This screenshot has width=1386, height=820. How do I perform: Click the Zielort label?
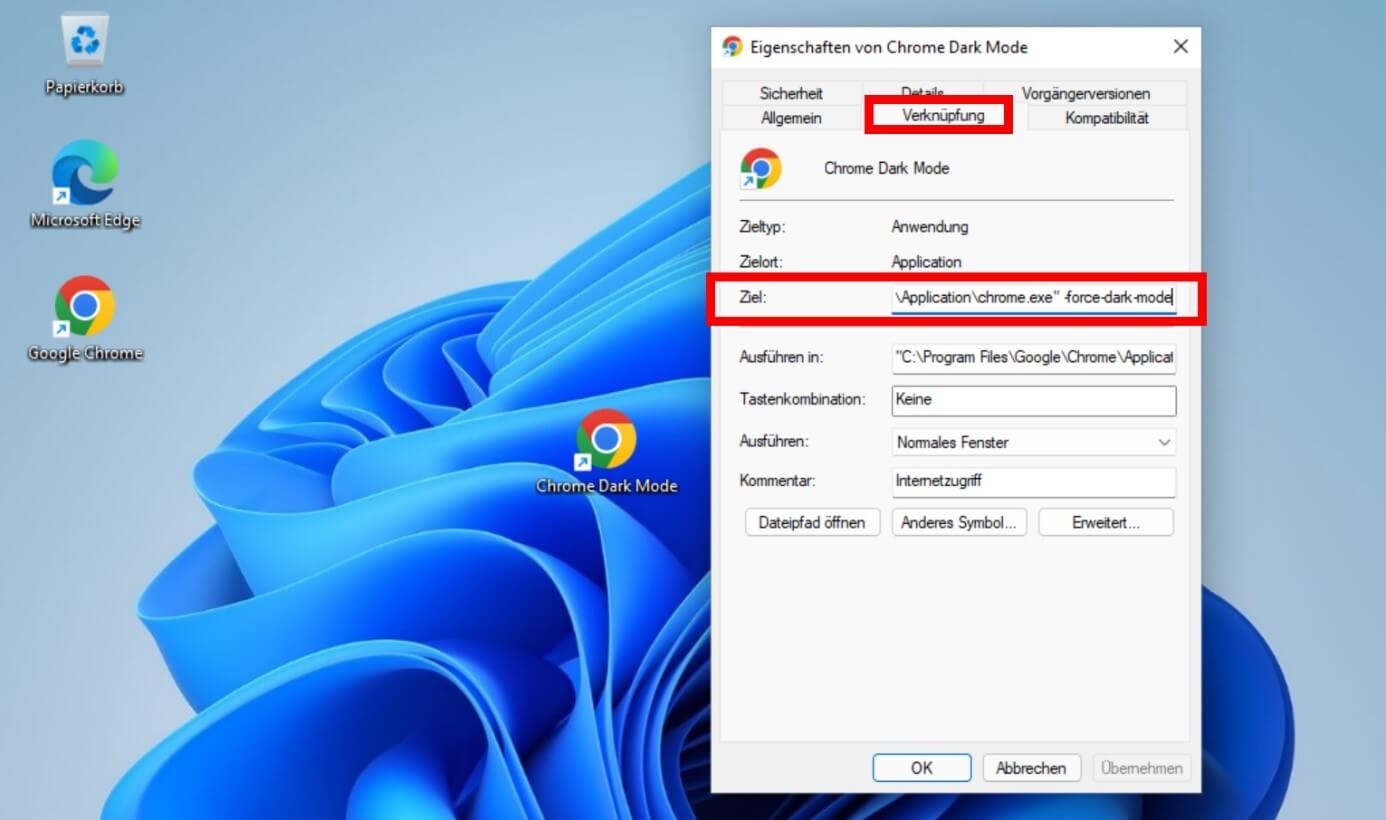tap(761, 262)
